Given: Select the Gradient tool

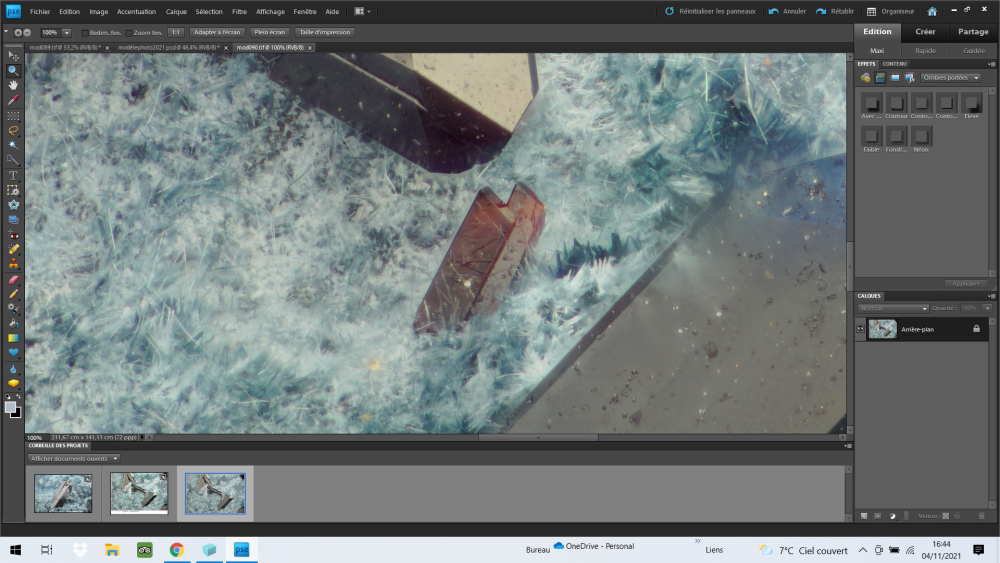Looking at the screenshot, I should (14, 338).
